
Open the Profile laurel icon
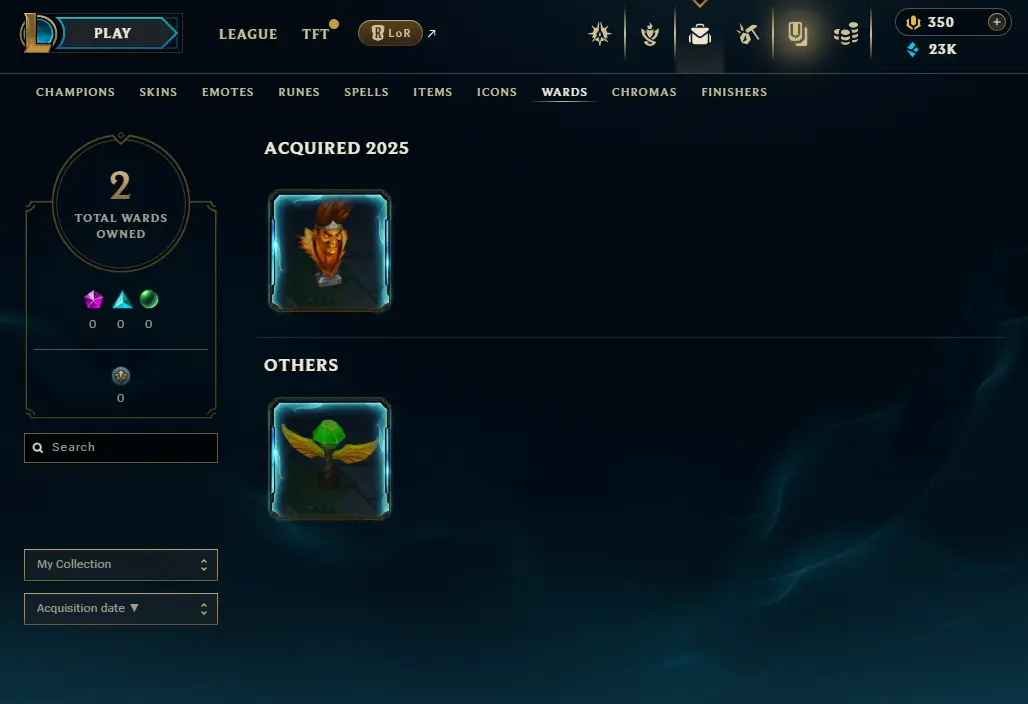(x=650, y=33)
